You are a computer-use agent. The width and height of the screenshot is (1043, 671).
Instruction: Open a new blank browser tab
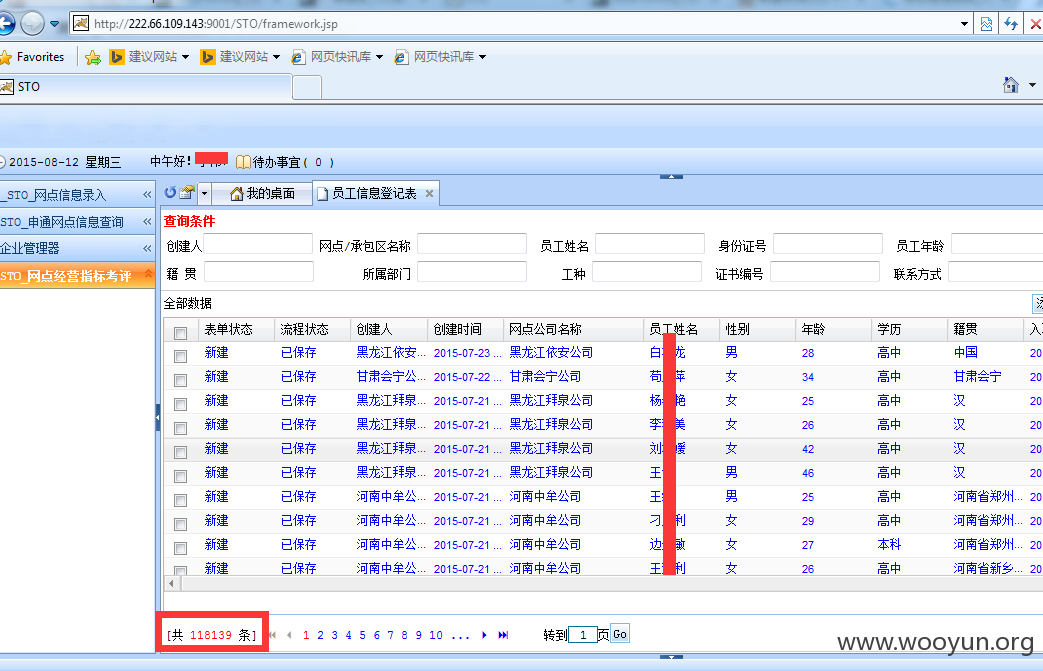(307, 87)
